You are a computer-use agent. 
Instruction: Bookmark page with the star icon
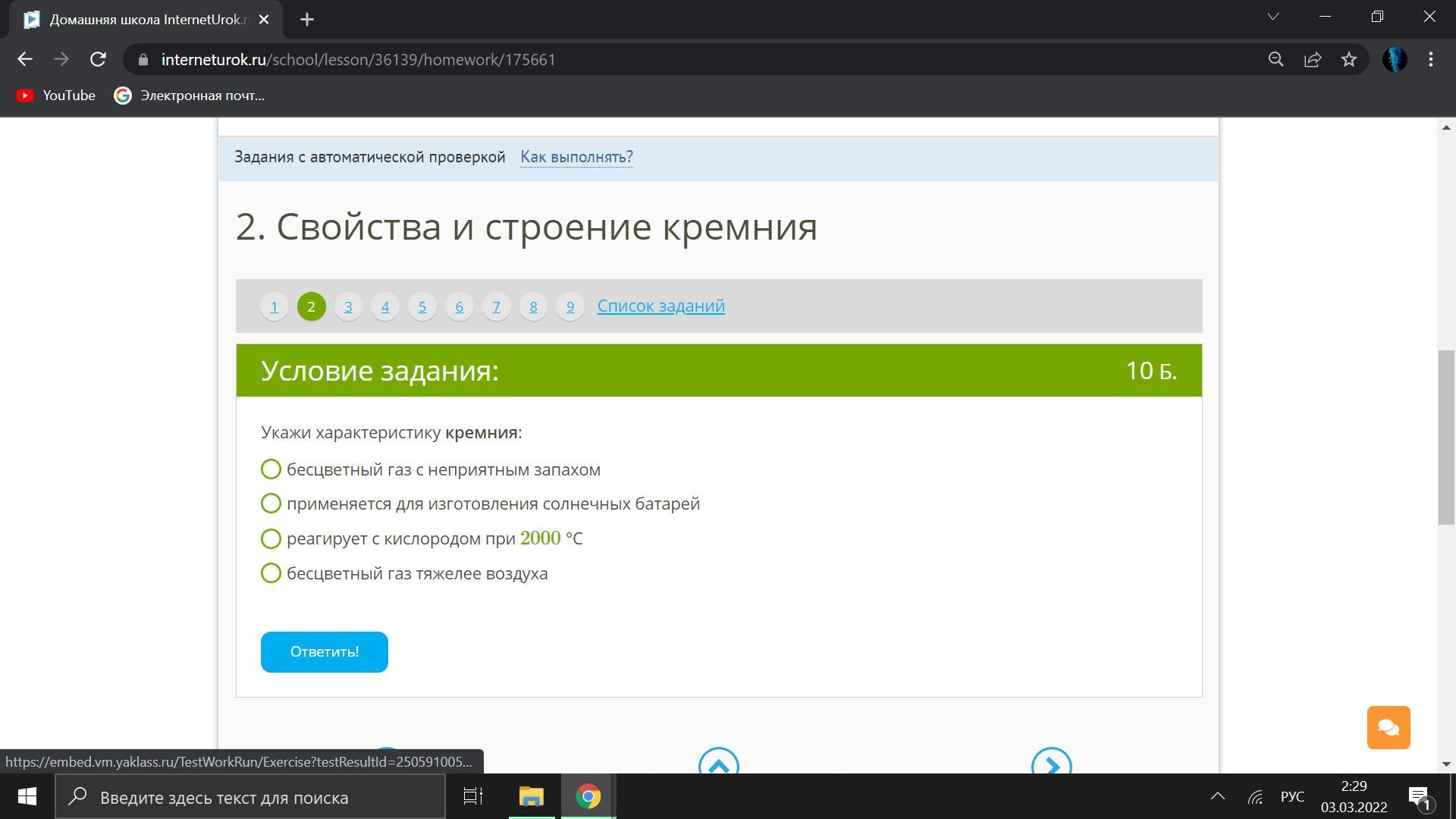[x=1348, y=59]
